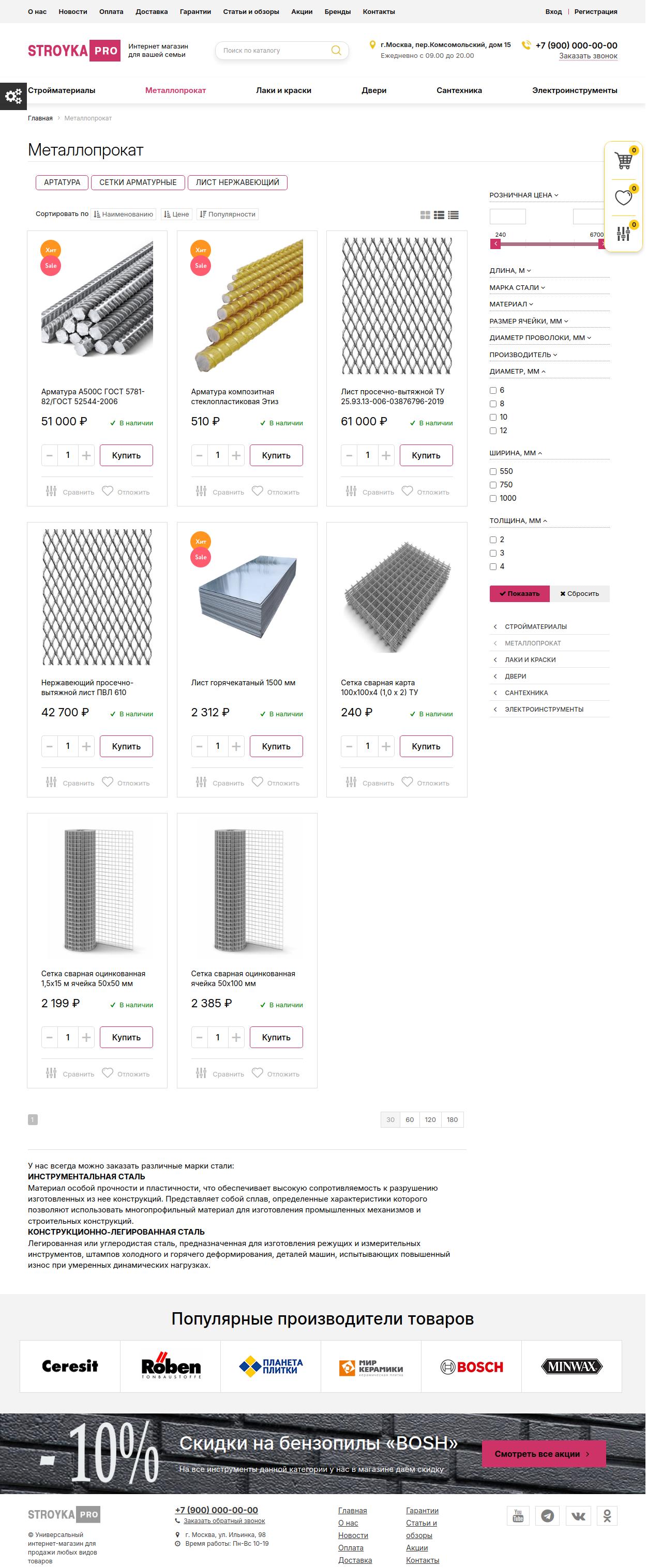Select the «Сетки арматурные» subcategory tab
Viewport: 662px width, 1568px height.
138,182
